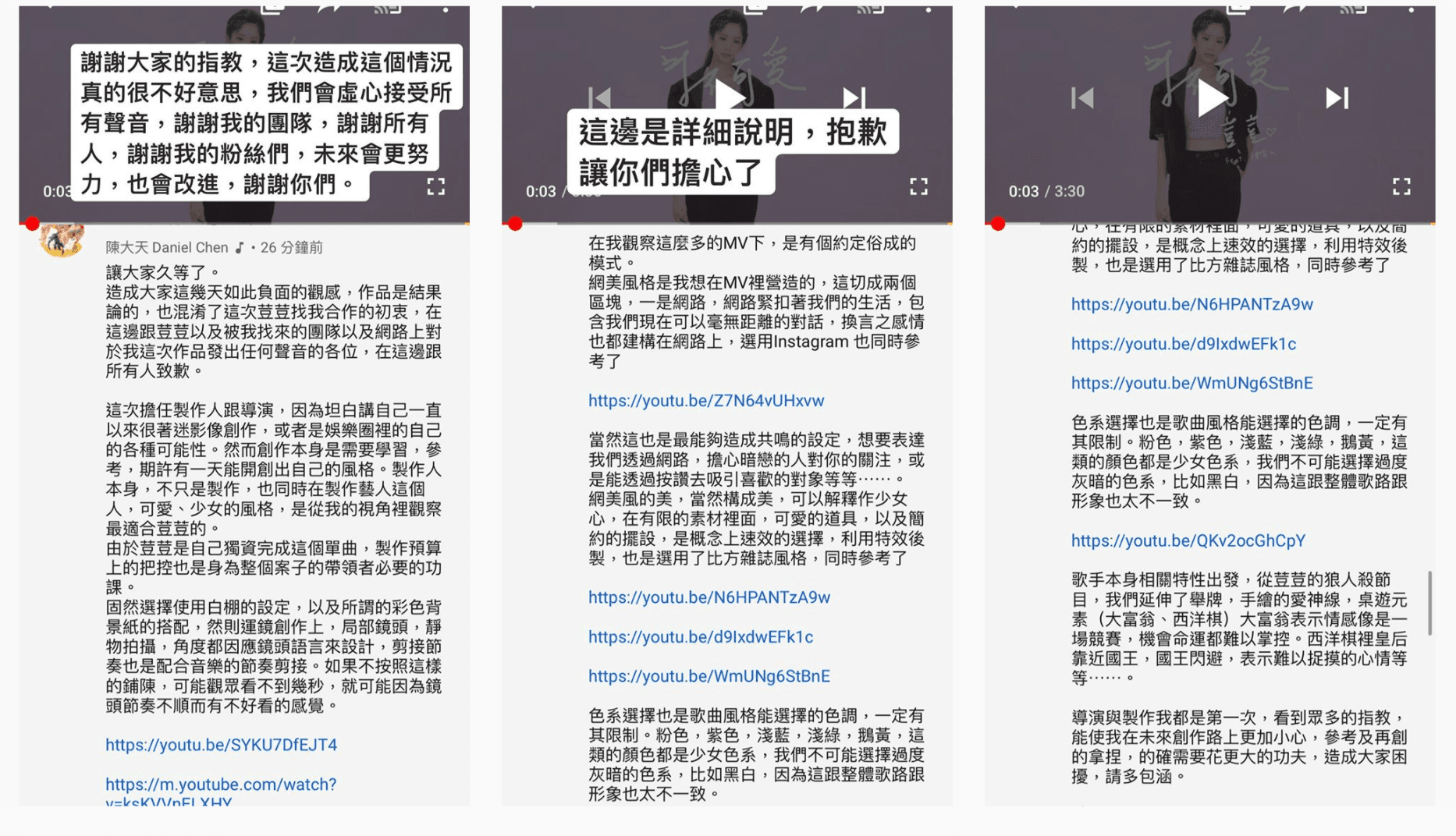Open WmUNg6StBnE link in the 這邊是詳細說明 panel

(x=709, y=676)
